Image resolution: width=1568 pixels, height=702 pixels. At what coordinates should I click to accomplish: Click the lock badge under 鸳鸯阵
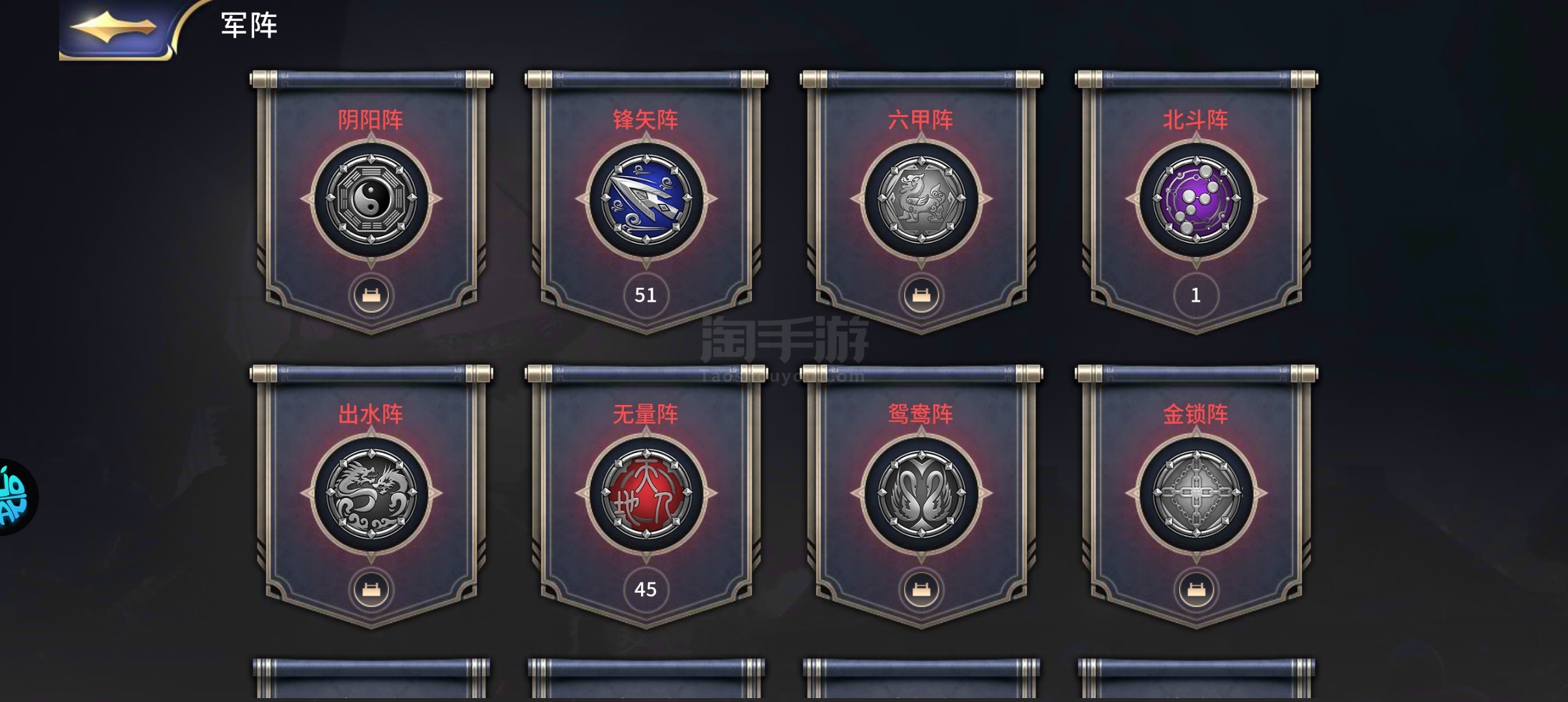pos(921,590)
